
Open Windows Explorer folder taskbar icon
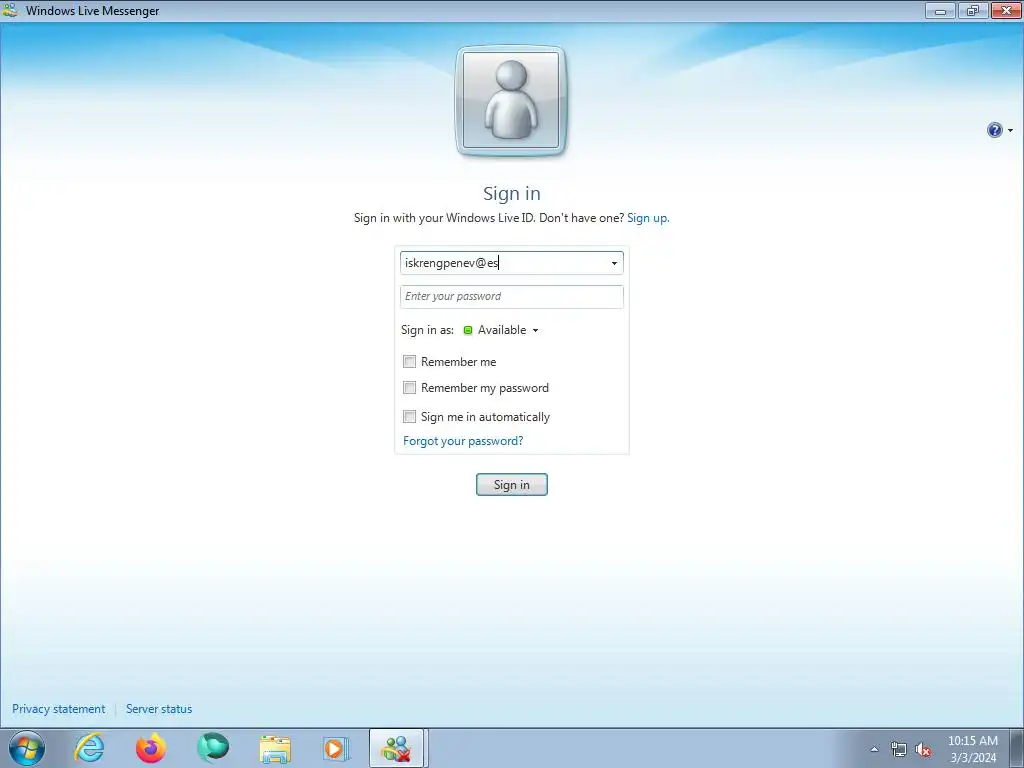coord(275,748)
